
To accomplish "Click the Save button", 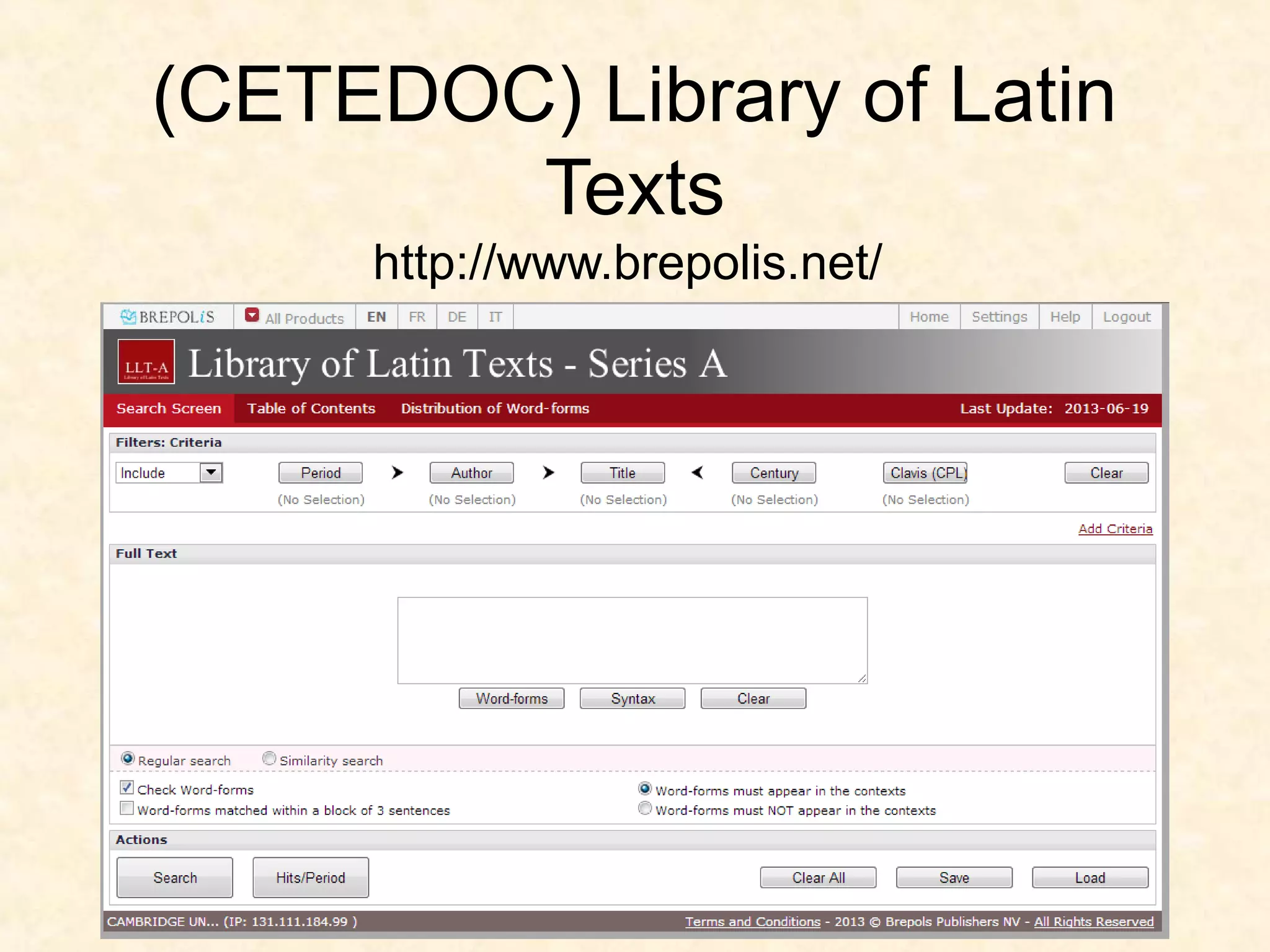I will point(954,878).
